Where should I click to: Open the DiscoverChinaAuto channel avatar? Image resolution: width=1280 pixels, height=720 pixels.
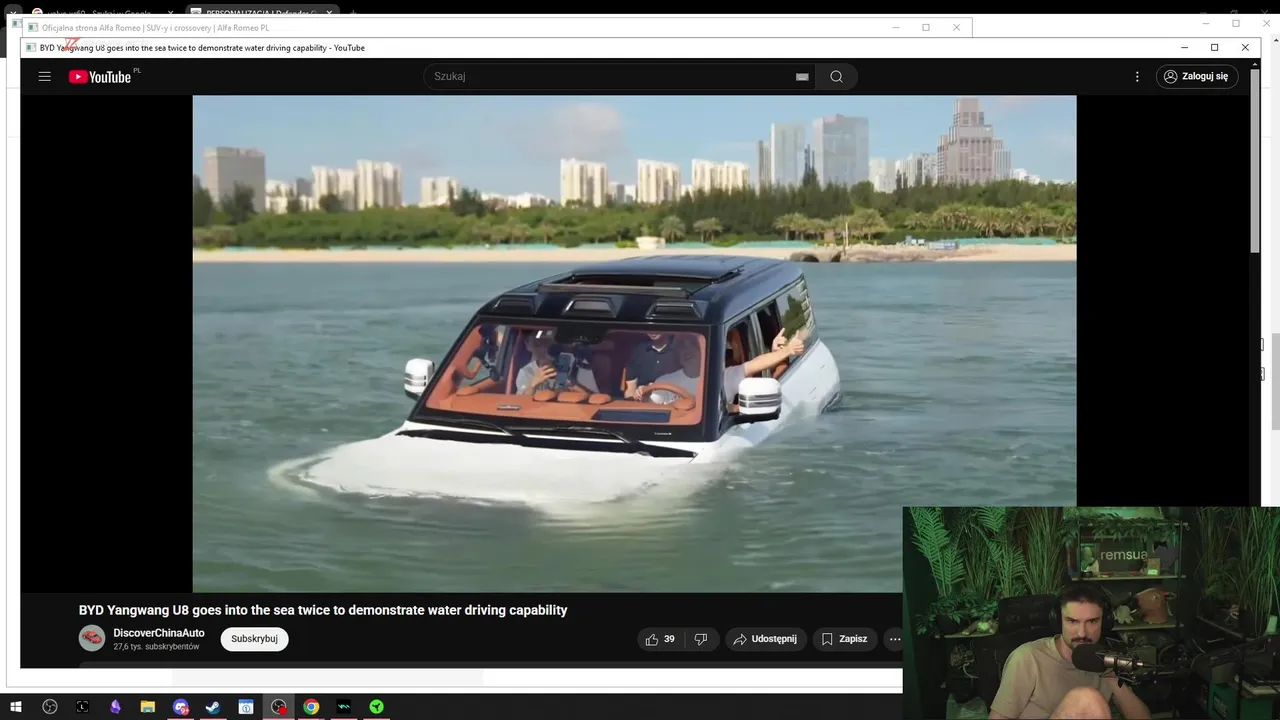click(92, 638)
